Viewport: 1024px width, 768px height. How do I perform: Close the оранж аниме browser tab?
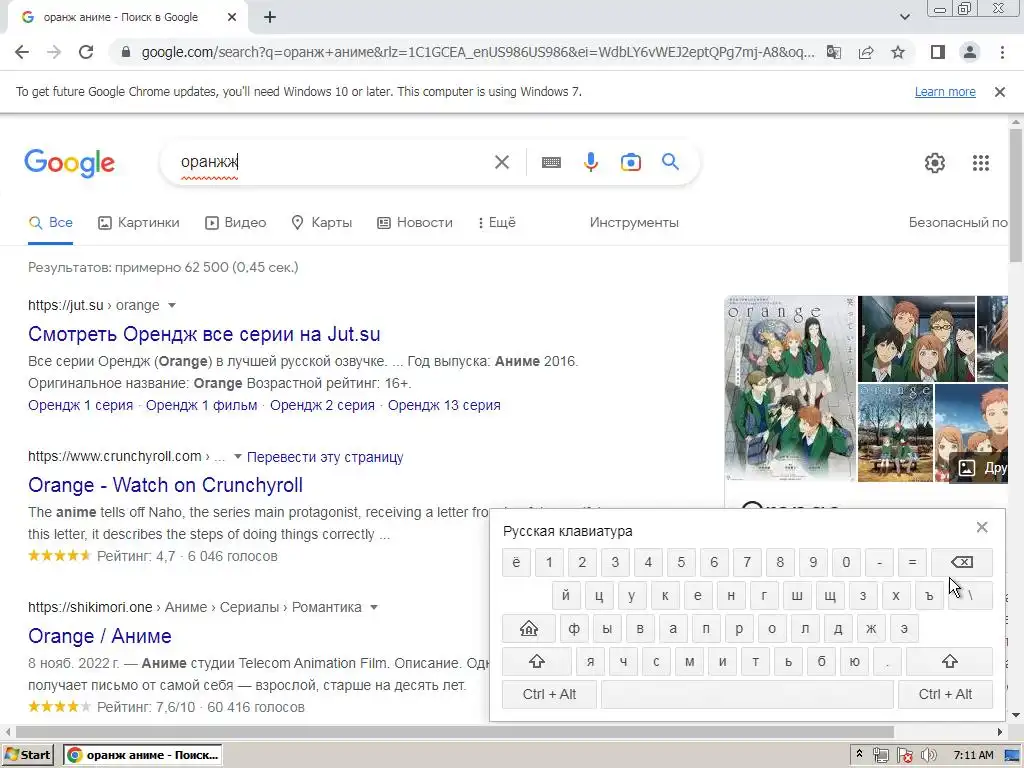click(232, 17)
